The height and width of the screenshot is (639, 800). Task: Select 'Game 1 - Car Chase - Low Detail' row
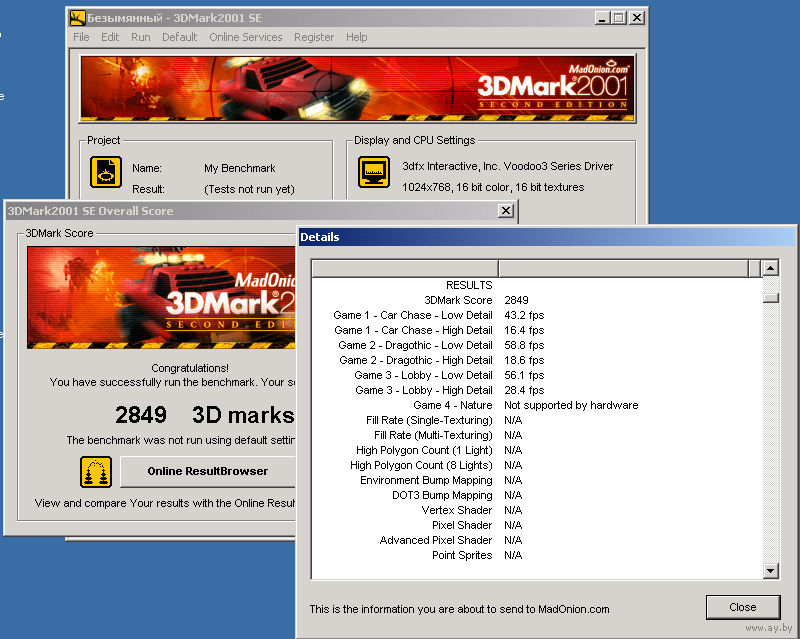point(537,315)
